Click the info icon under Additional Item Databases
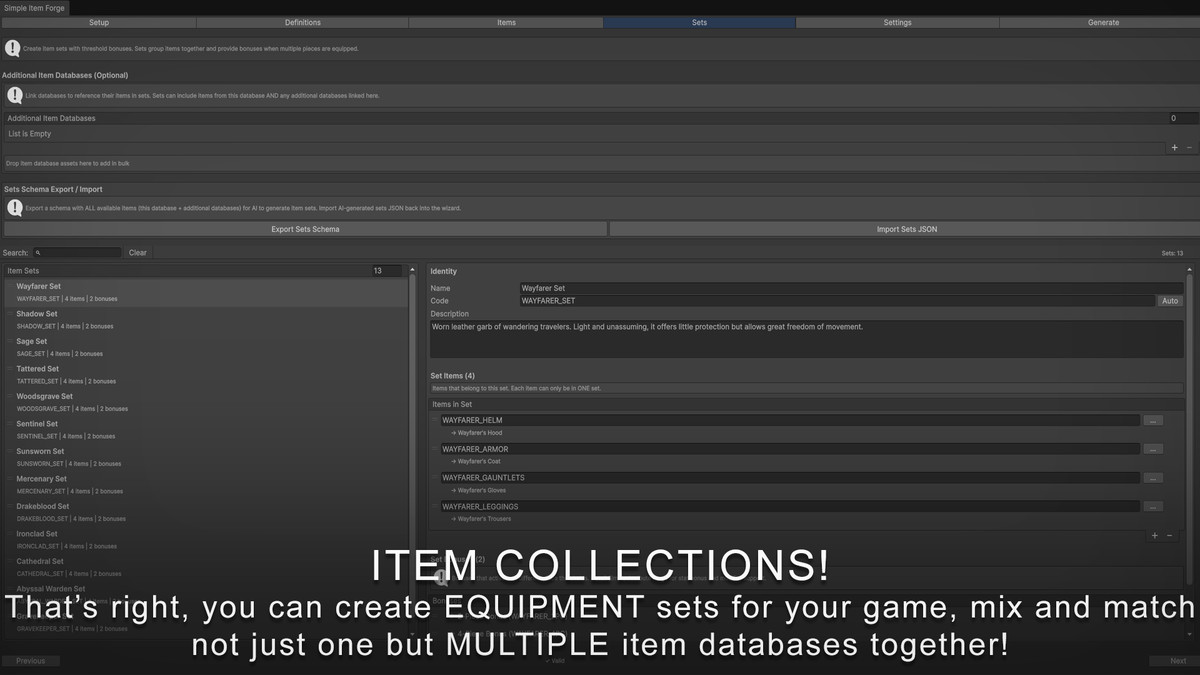Screen dimensions: 1200x675 point(13,95)
